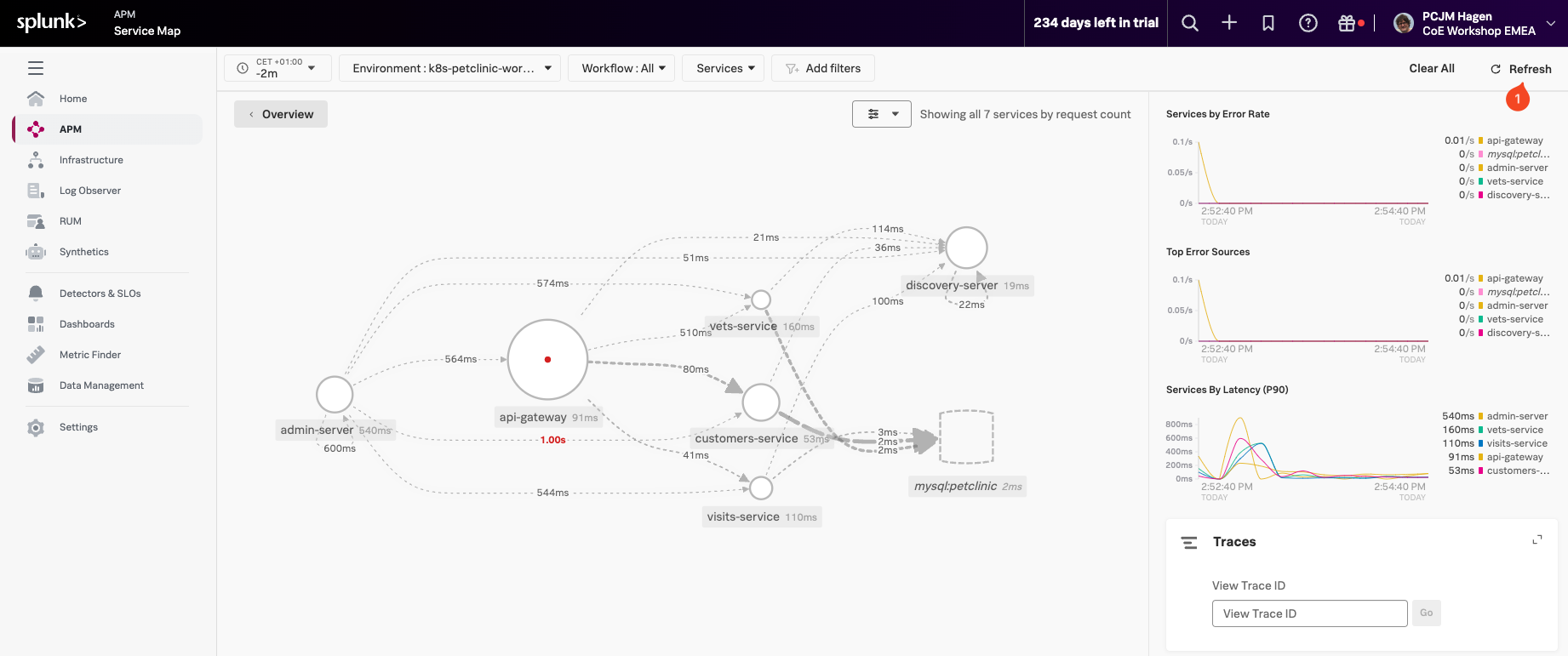Open the bookmark icon in top bar
This screenshot has width=1568, height=656.
pyautogui.click(x=1268, y=23)
